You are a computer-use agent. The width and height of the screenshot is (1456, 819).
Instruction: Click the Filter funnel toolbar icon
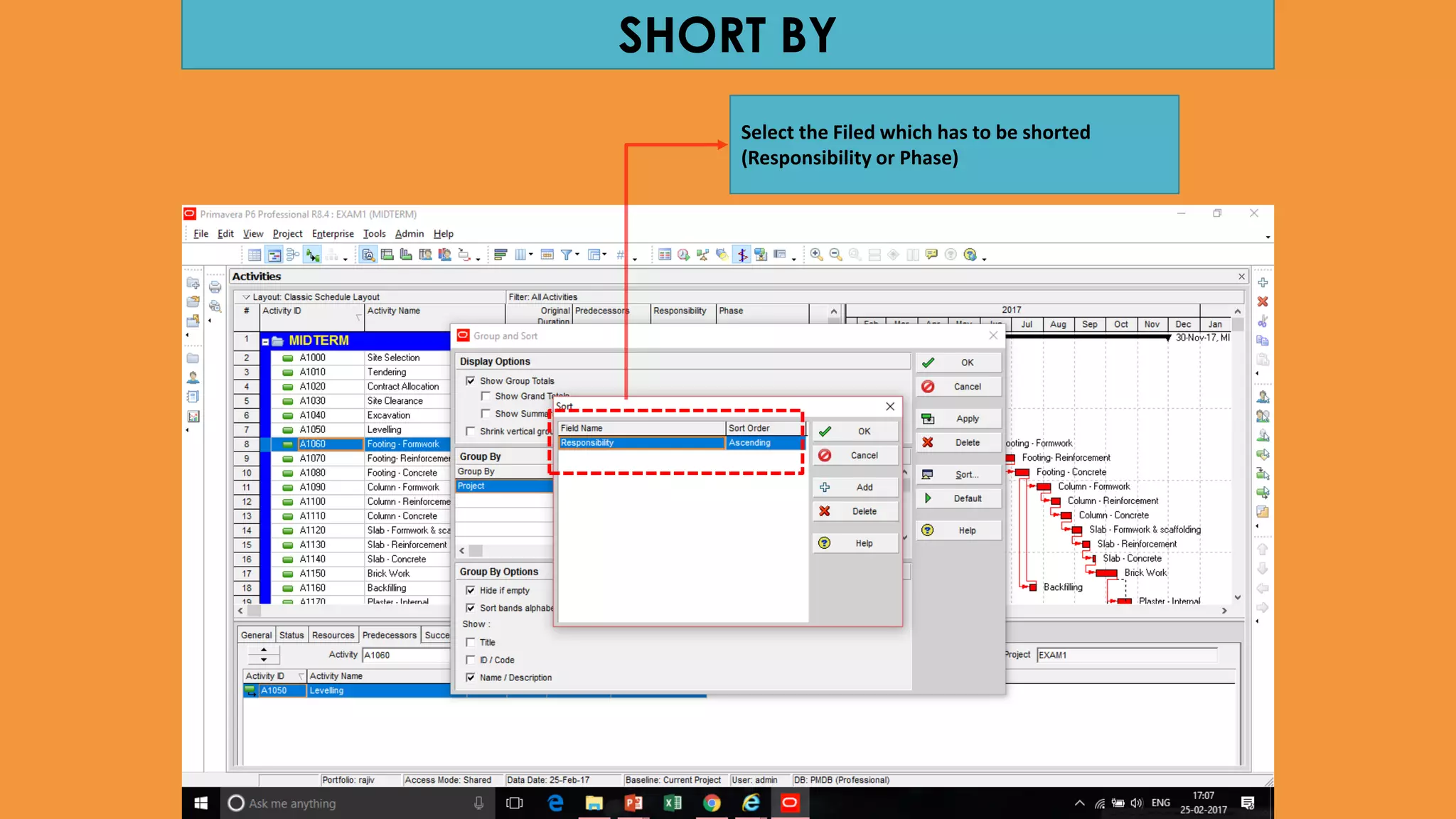pyautogui.click(x=567, y=255)
